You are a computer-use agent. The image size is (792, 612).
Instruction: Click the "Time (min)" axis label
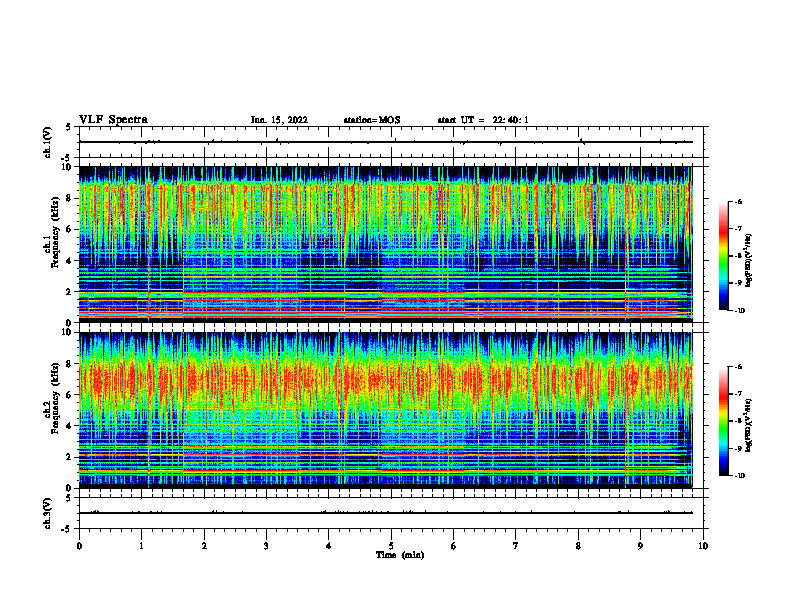coord(400,555)
